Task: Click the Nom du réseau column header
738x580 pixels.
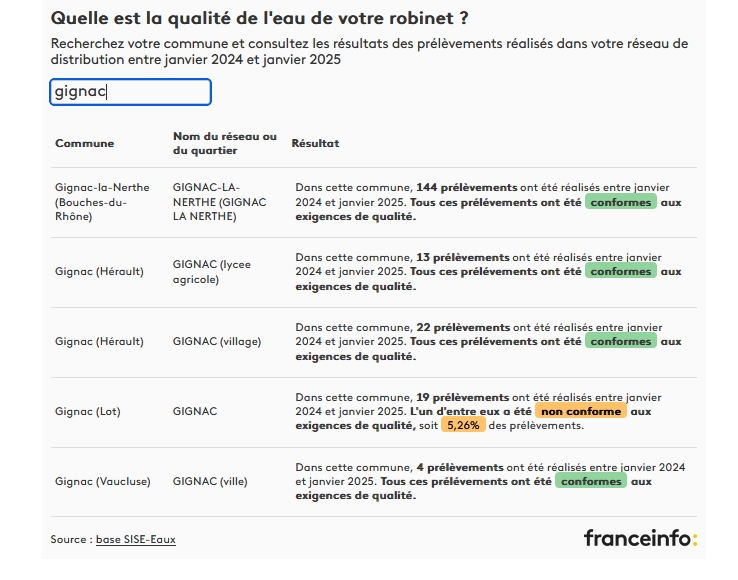Action: [225, 143]
